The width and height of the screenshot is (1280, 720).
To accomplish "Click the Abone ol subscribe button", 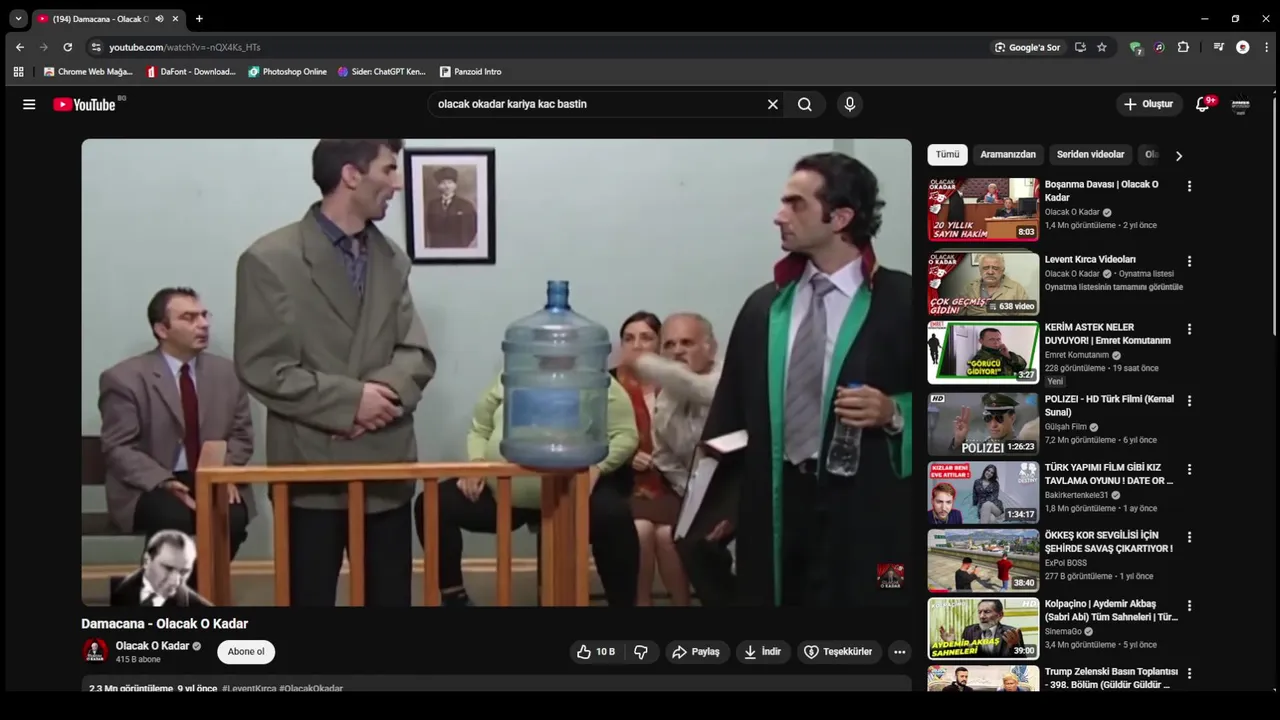I will point(246,652).
